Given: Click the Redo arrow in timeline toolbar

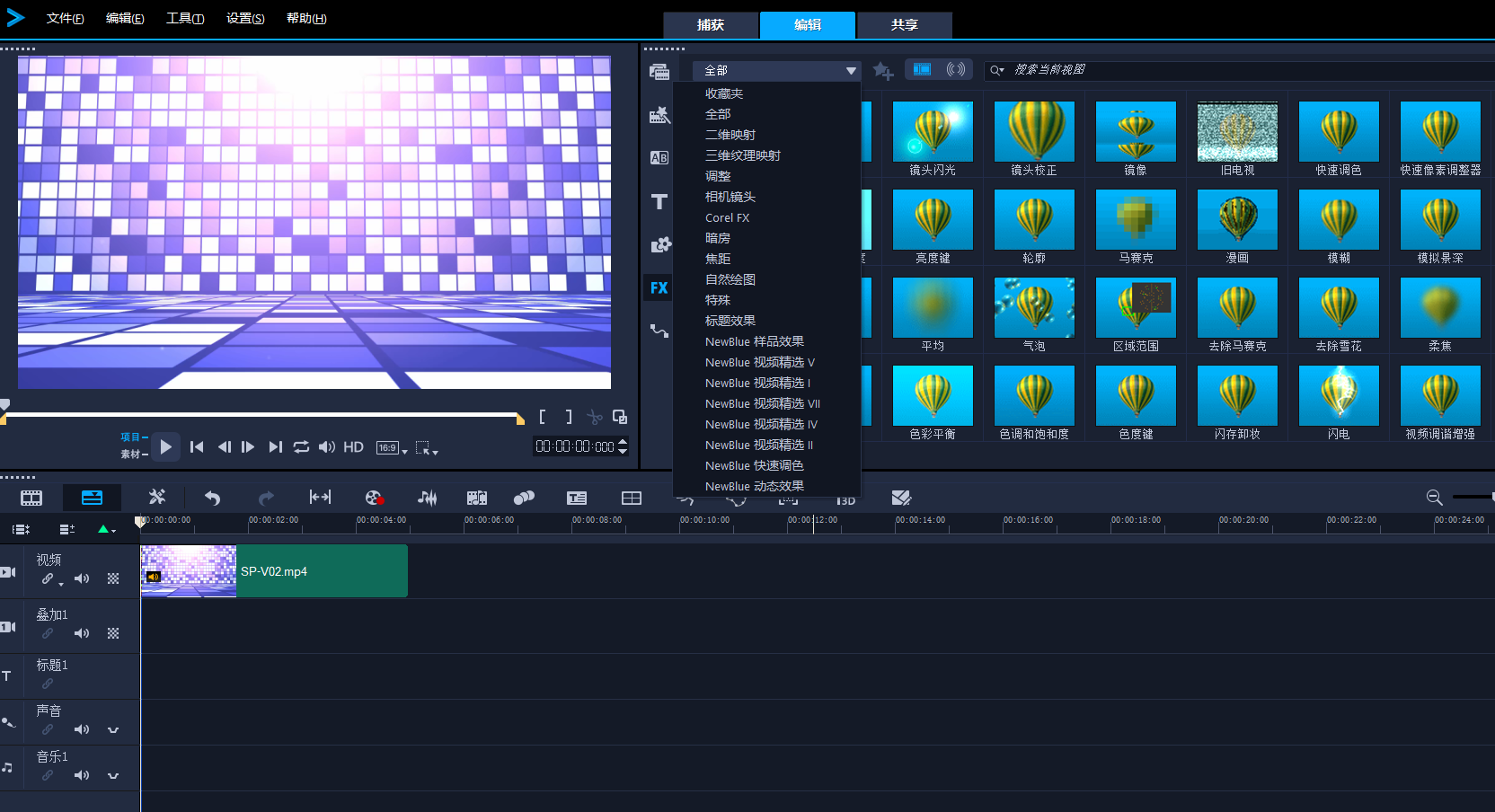Looking at the screenshot, I should point(266,498).
